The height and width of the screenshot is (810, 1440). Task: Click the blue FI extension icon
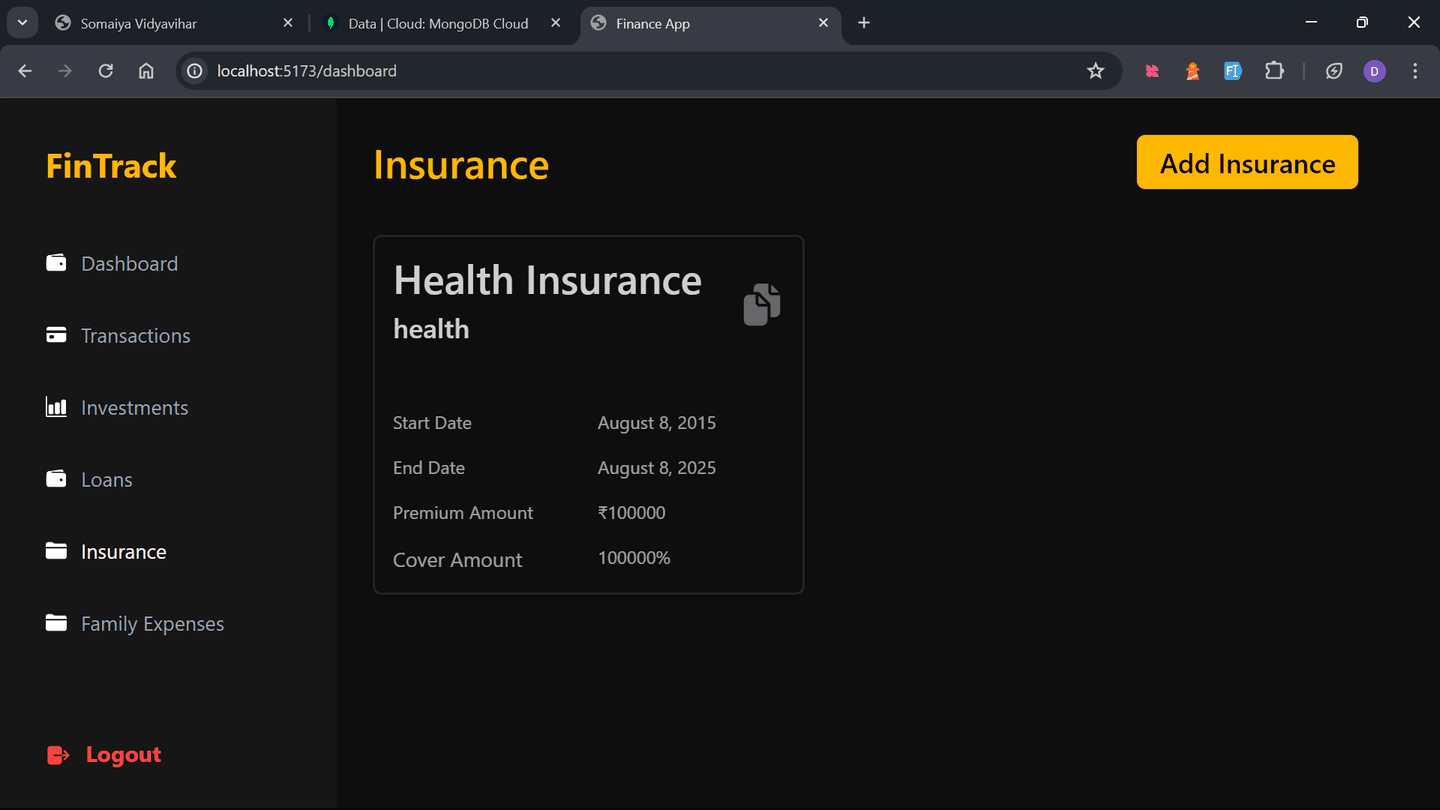click(1233, 71)
